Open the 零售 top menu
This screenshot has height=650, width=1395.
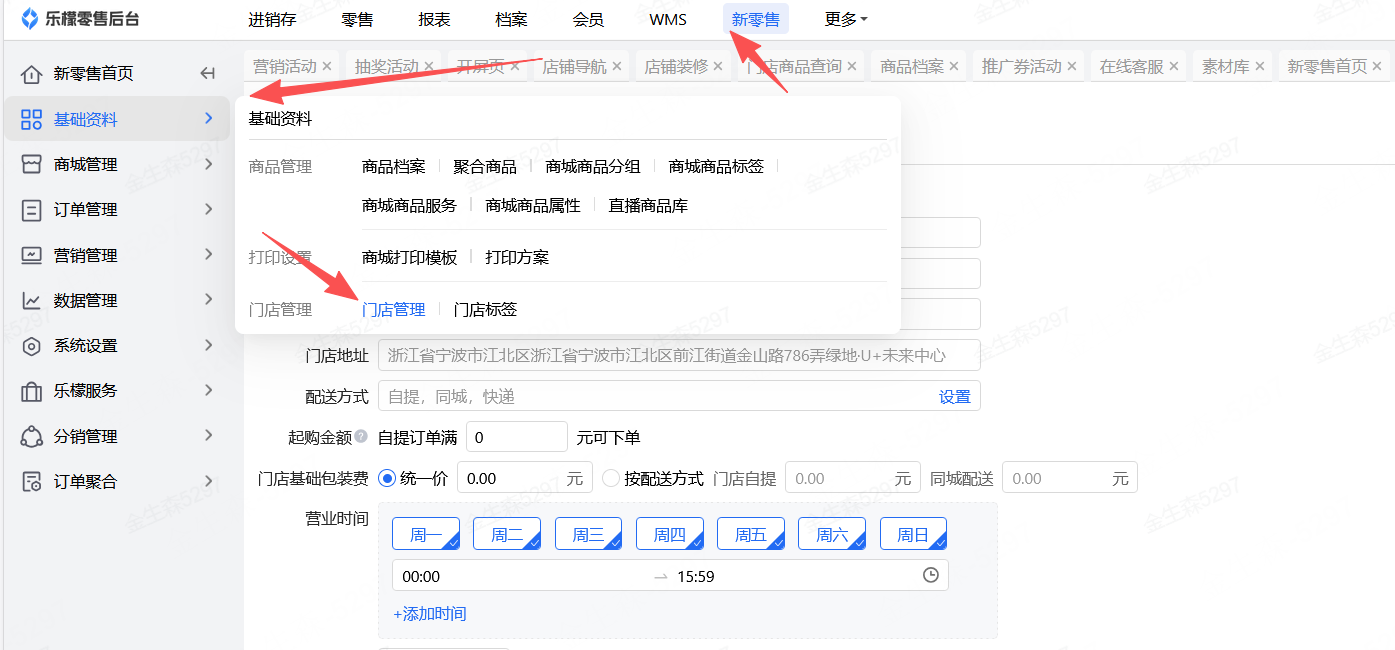click(x=357, y=19)
